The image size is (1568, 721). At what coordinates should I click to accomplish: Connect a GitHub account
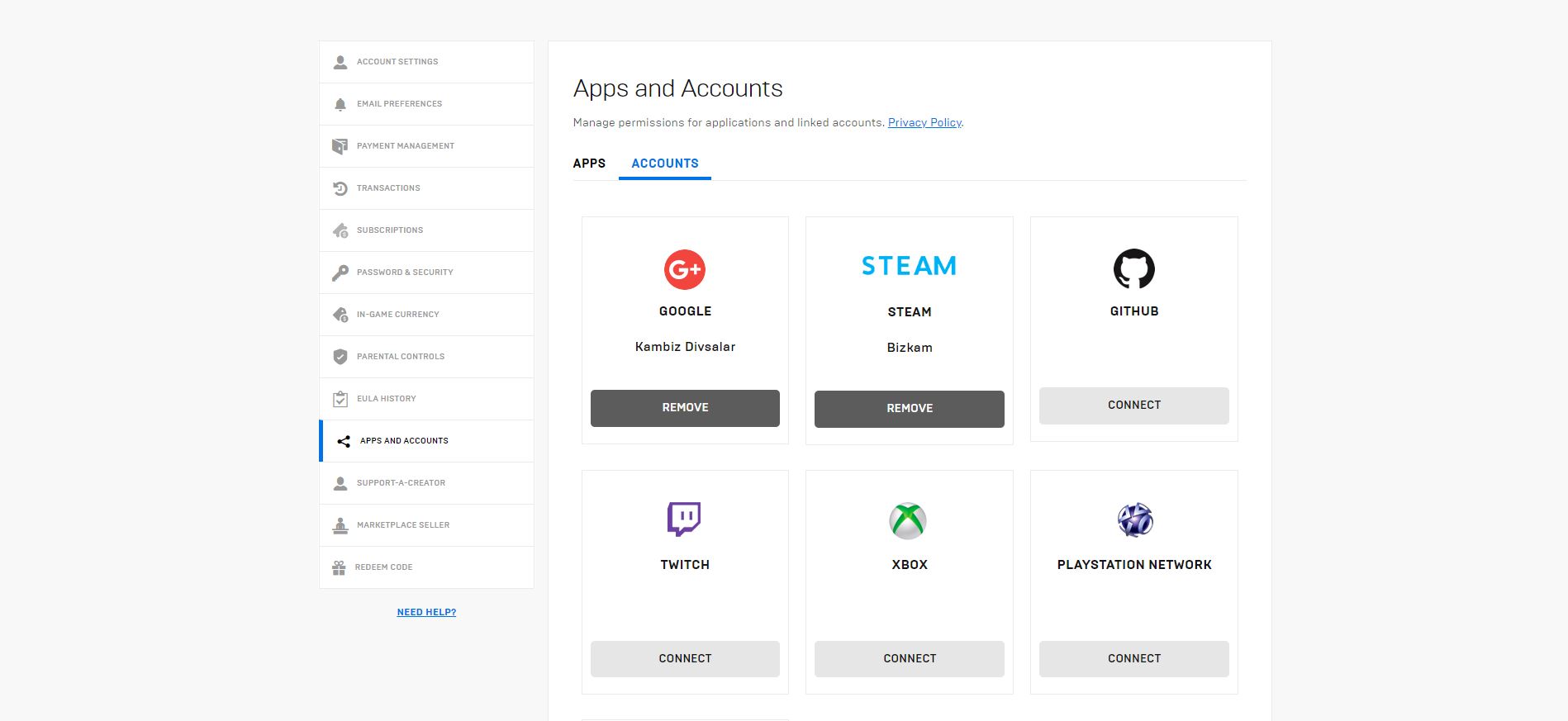tap(1134, 406)
